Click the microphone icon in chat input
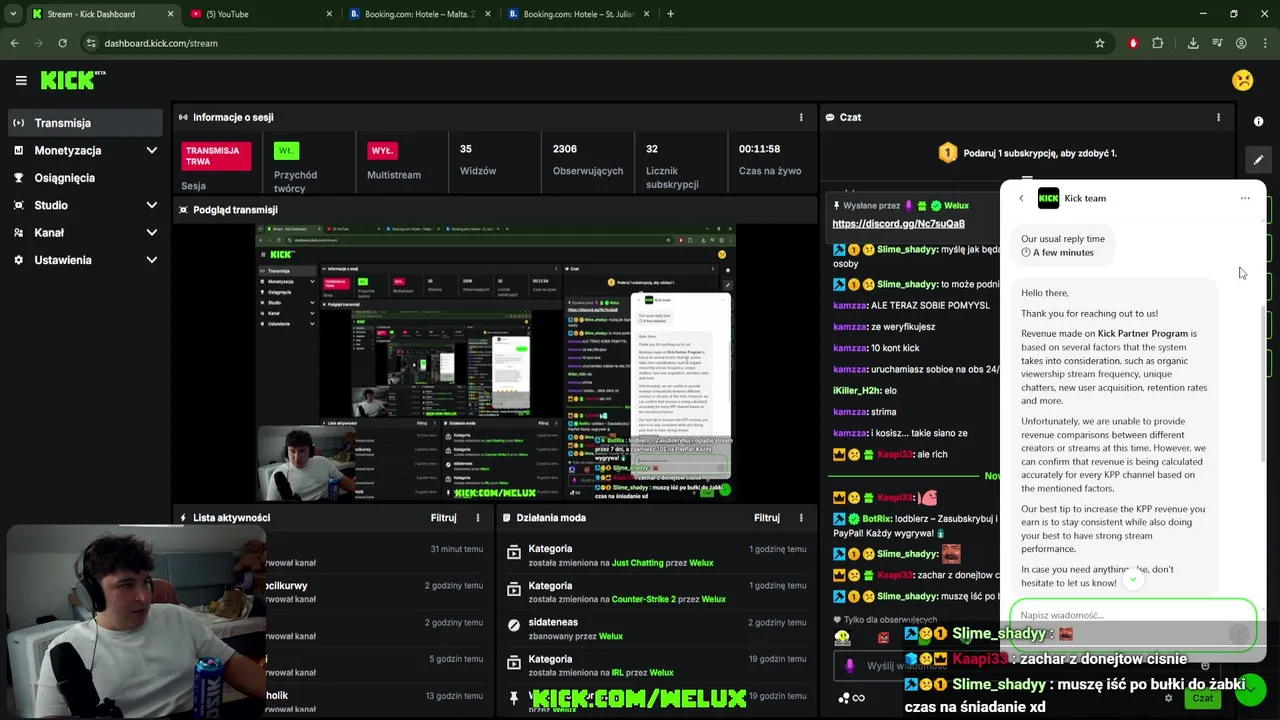 point(849,665)
